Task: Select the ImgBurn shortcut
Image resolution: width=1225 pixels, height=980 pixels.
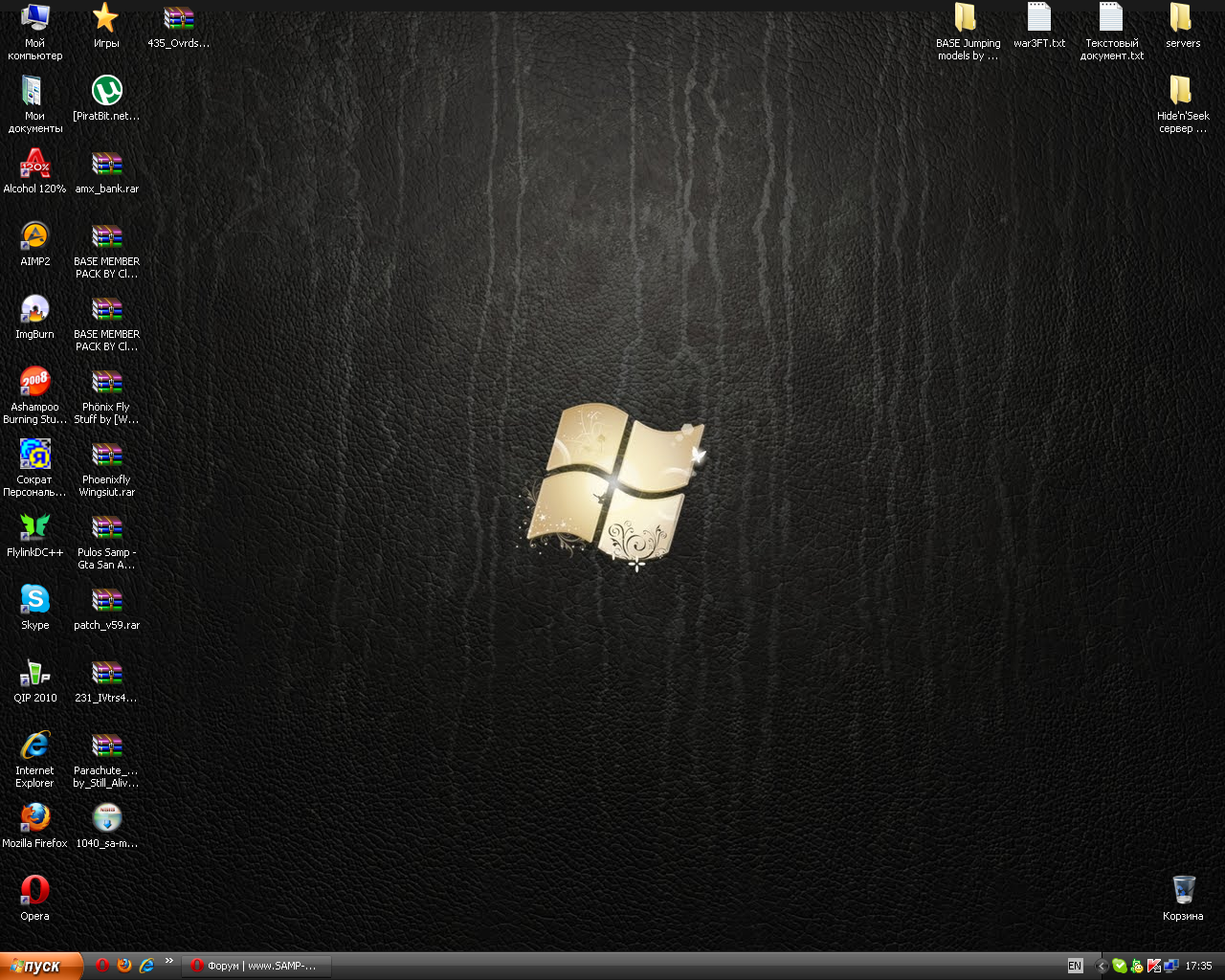Action: 35,317
